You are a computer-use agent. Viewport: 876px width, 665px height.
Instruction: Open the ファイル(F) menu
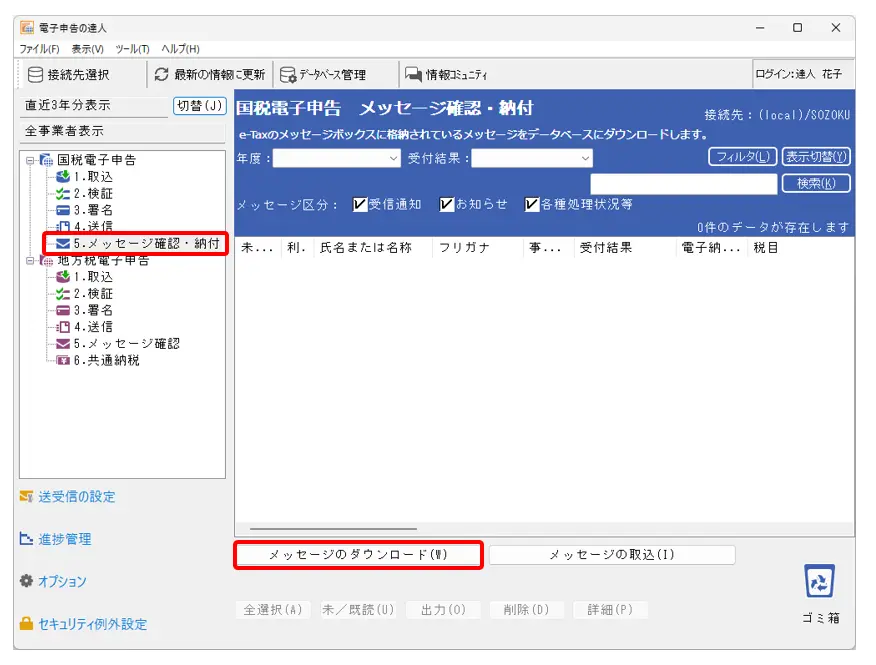tap(39, 49)
